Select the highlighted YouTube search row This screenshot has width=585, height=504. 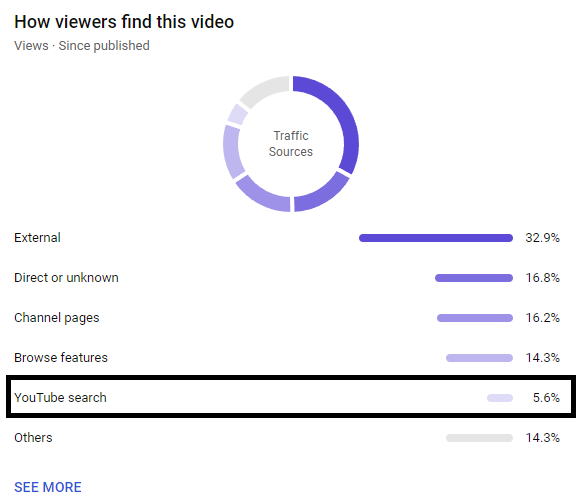[x=291, y=397]
